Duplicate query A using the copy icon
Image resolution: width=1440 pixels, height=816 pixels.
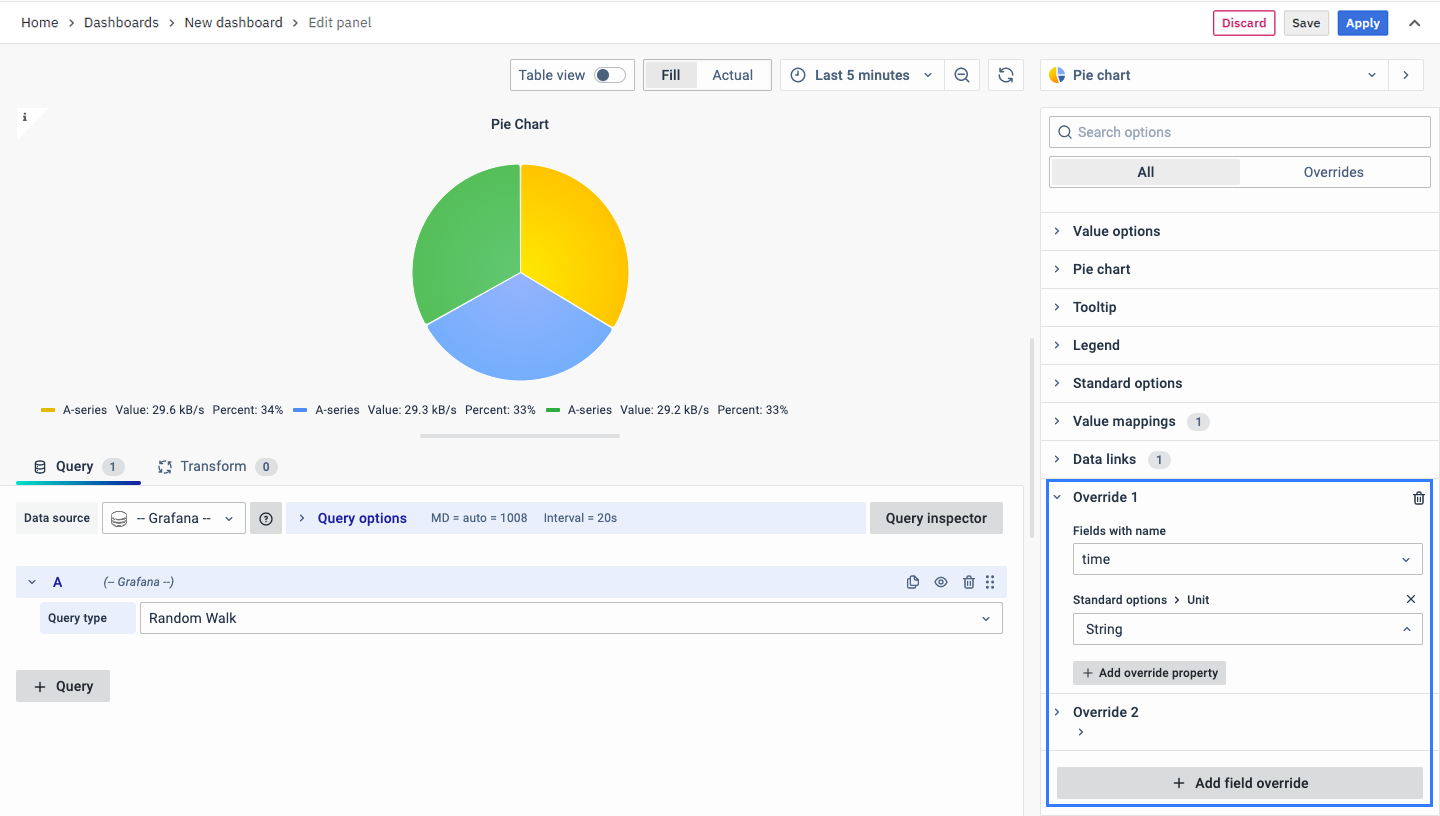[912, 582]
